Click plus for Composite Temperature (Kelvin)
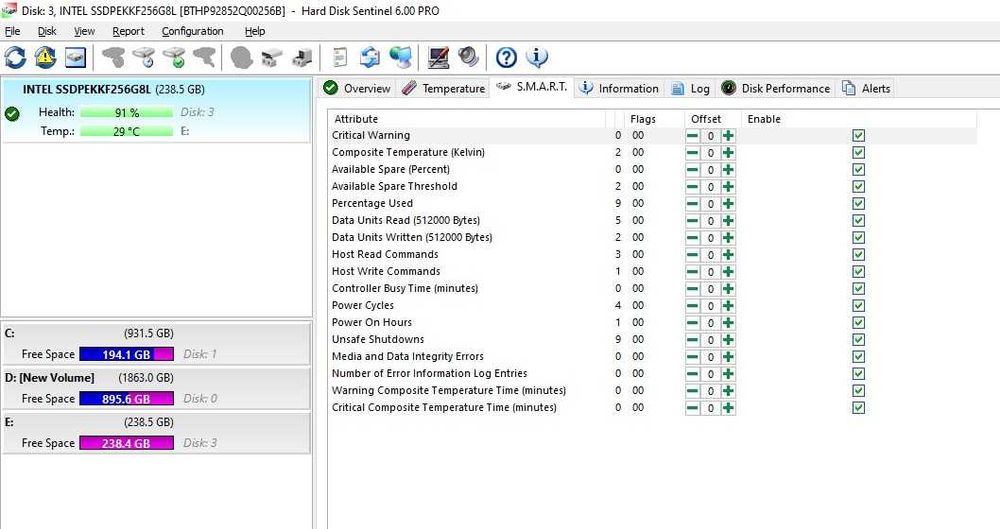The image size is (1000, 529). (728, 153)
